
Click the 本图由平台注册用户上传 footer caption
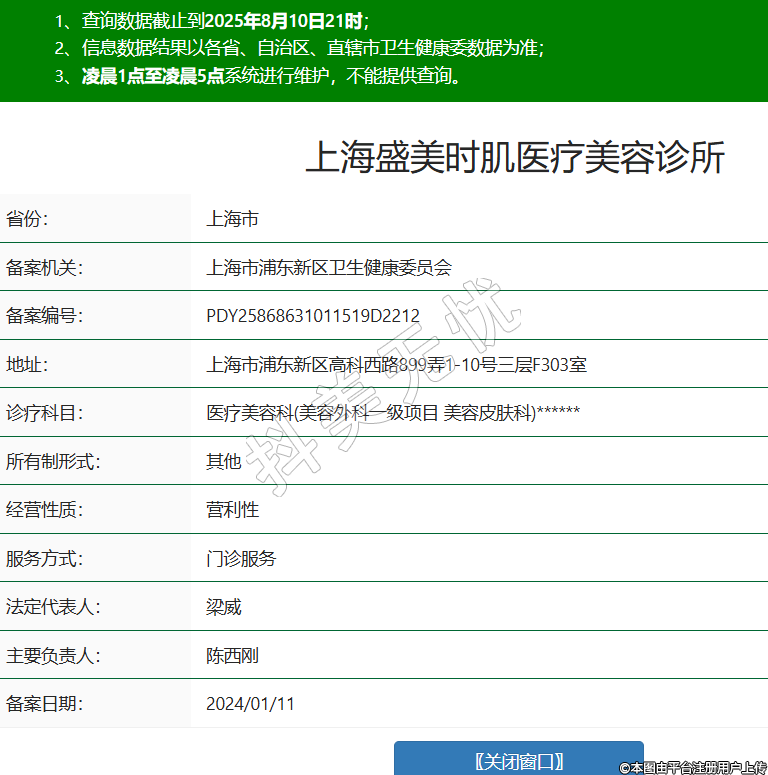(692, 767)
